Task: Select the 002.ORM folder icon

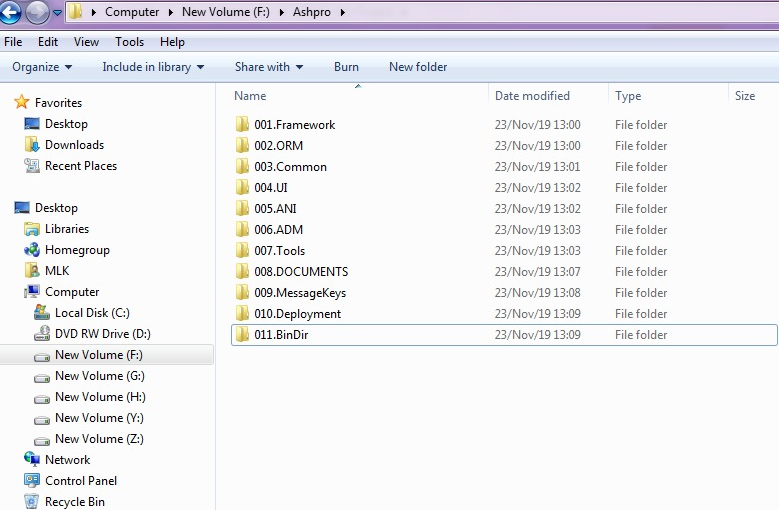Action: (242, 145)
